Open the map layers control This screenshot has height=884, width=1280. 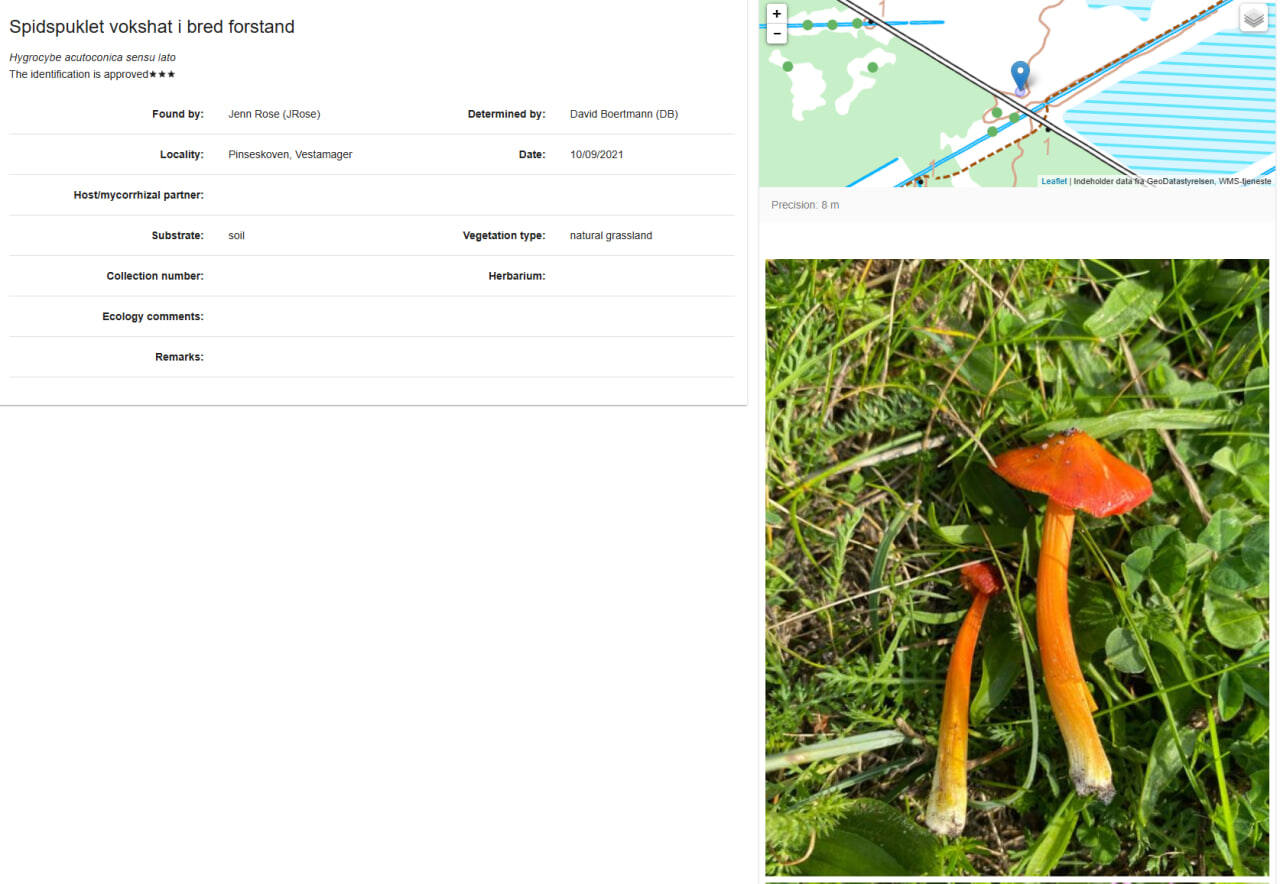pos(1253,18)
